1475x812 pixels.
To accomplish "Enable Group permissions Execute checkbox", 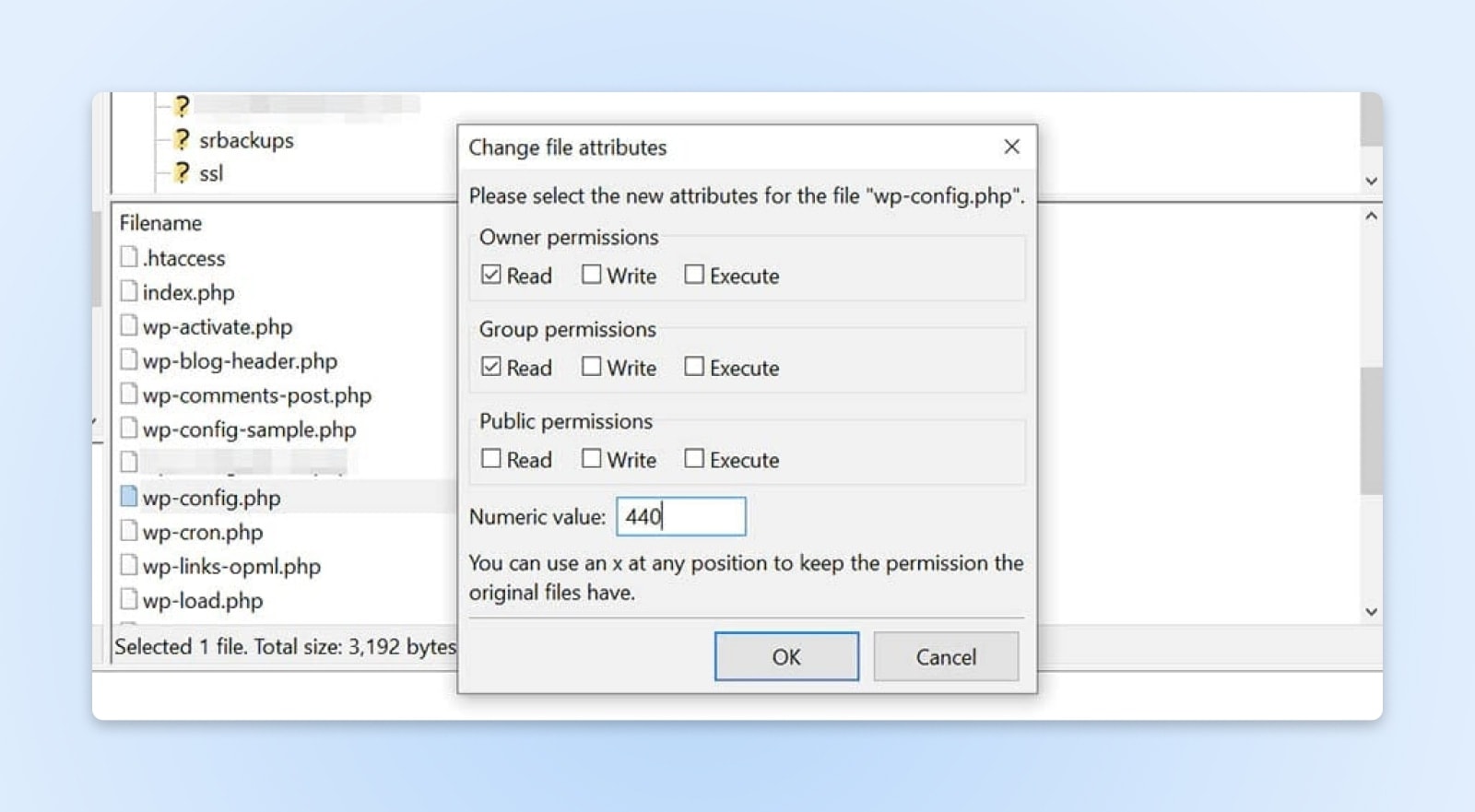I will pyautogui.click(x=694, y=367).
